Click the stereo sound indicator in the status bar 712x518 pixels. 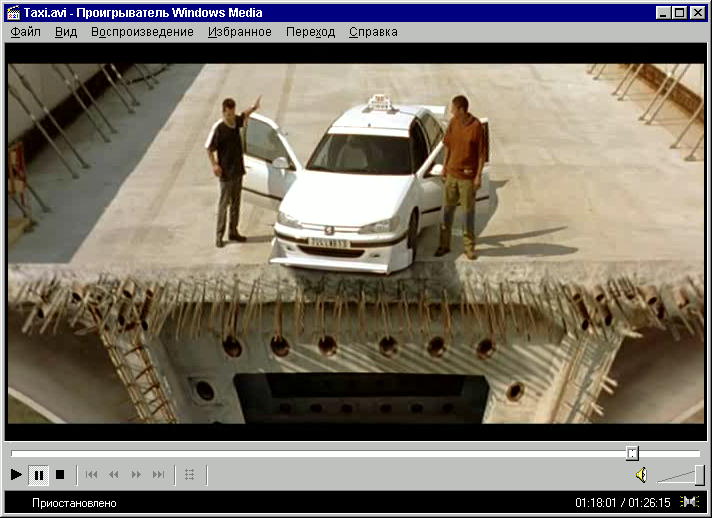tap(689, 502)
